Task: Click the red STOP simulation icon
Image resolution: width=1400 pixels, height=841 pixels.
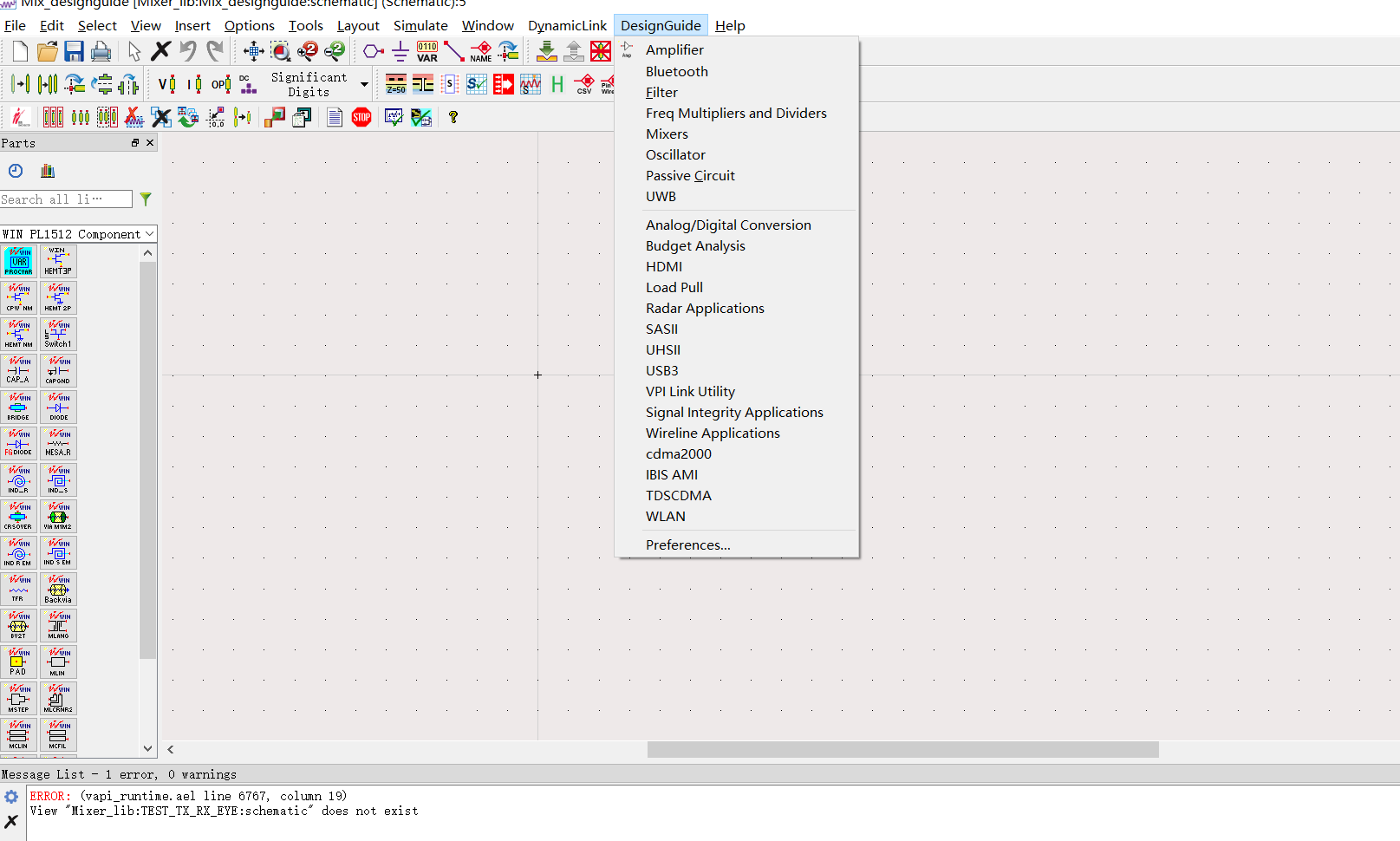Action: [361, 117]
